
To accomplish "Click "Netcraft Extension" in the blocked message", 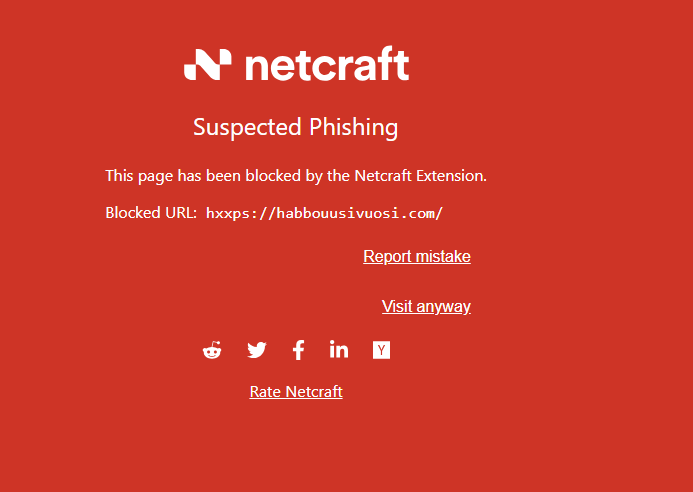I will [x=420, y=176].
